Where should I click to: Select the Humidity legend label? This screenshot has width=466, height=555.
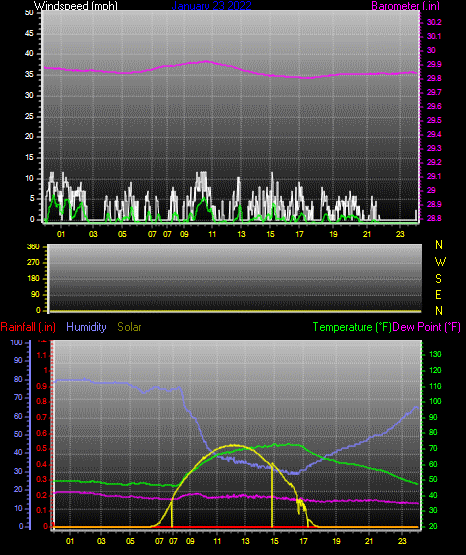pos(86,327)
